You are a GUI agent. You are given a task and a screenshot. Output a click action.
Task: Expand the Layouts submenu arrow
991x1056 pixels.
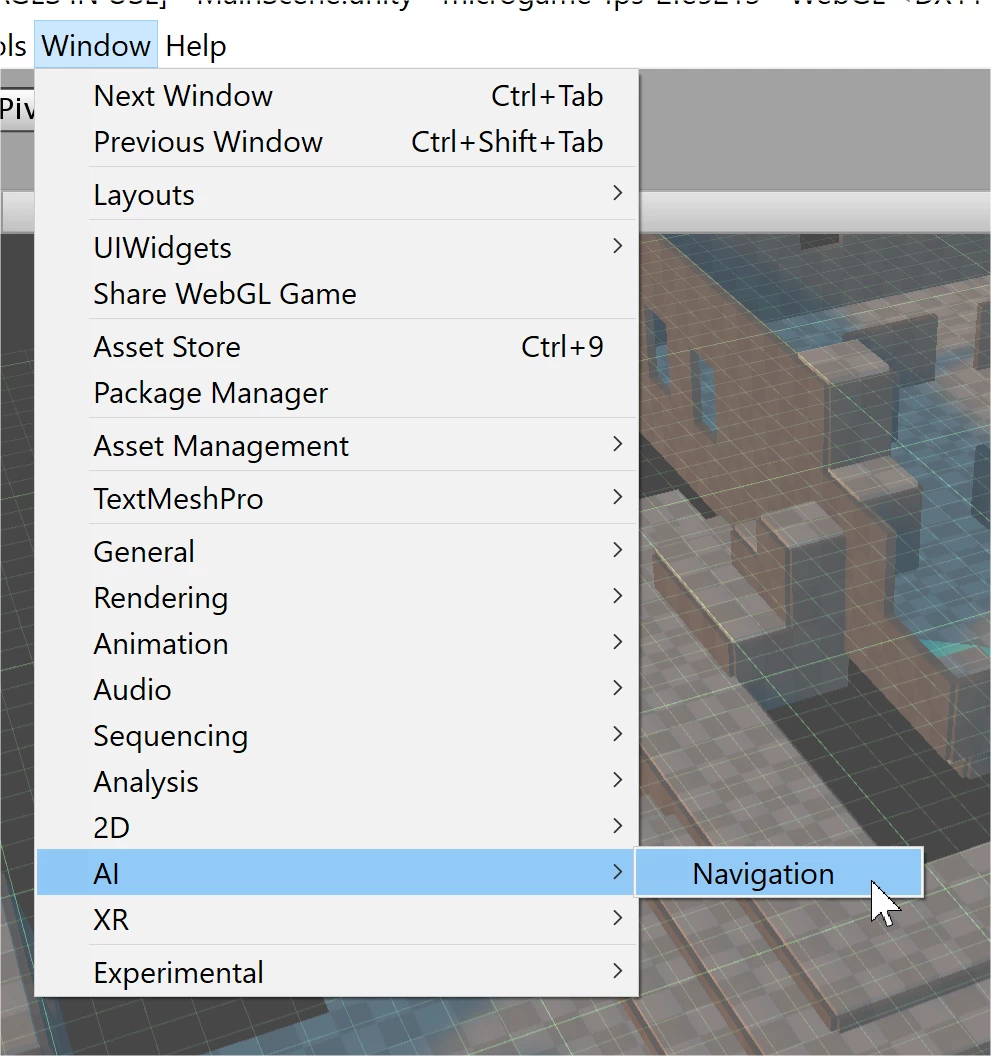(617, 193)
